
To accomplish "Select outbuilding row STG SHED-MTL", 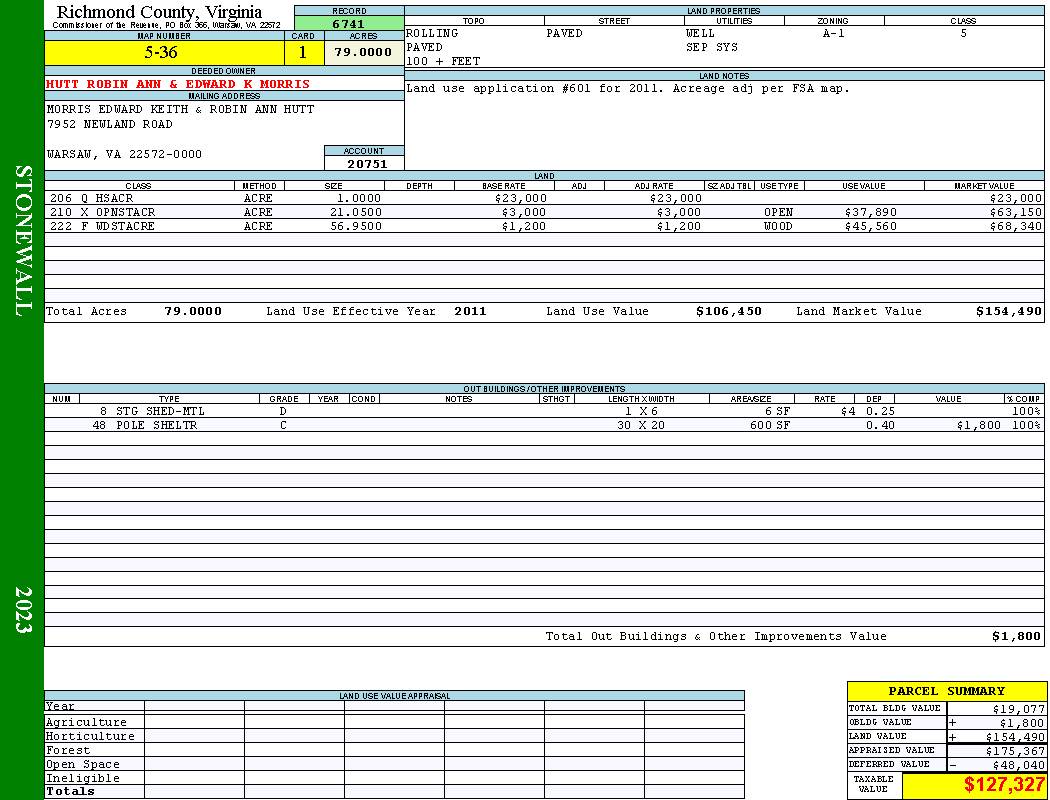I will pos(544,411).
